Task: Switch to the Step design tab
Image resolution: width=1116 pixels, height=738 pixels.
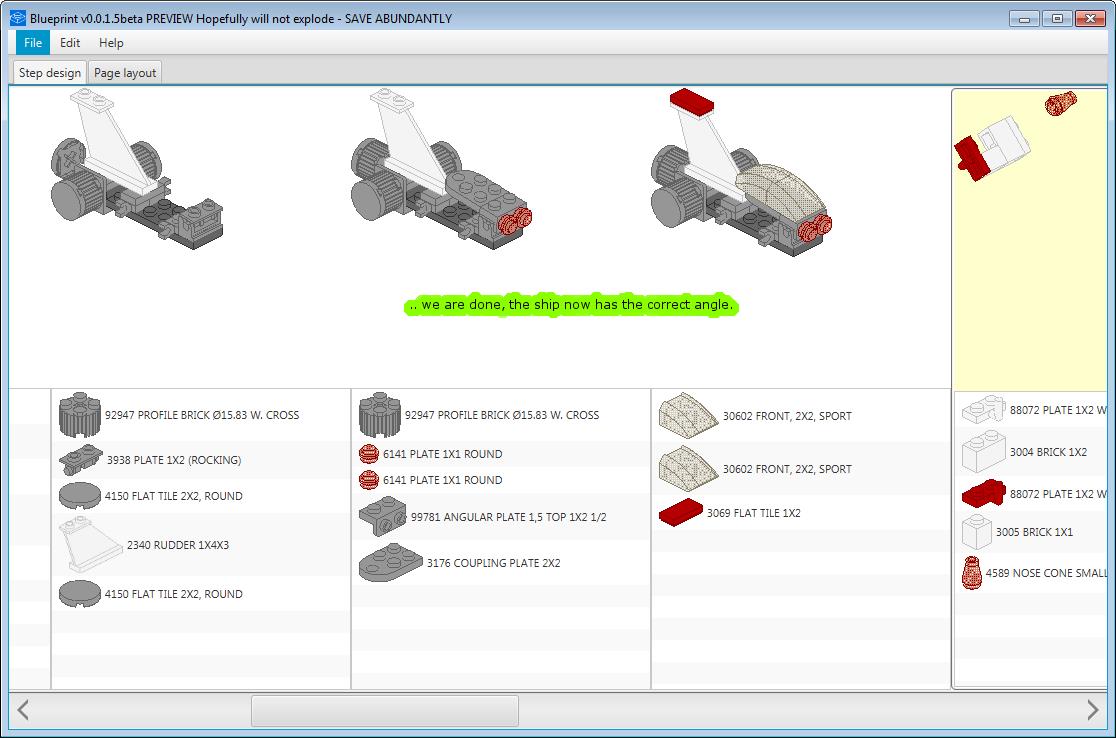Action: coord(50,73)
